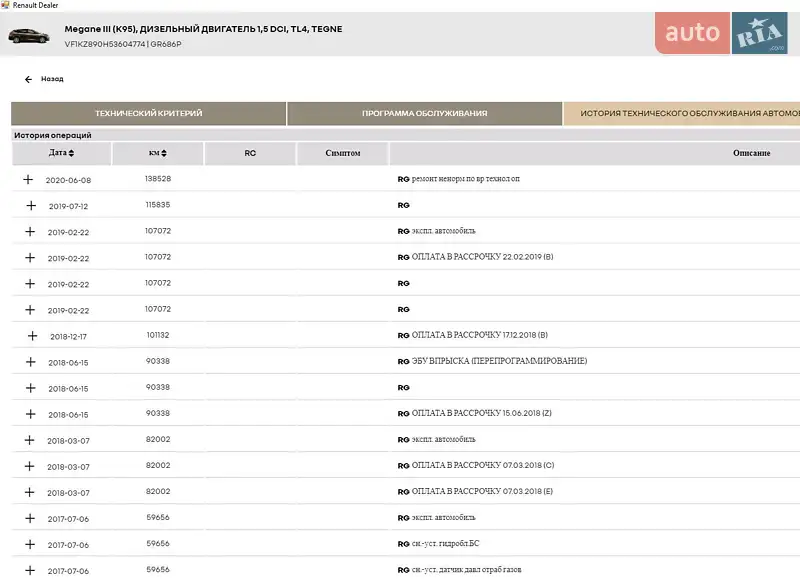The width and height of the screenshot is (800, 581).
Task: Click the back arrow next to Назад
Action: pos(28,79)
